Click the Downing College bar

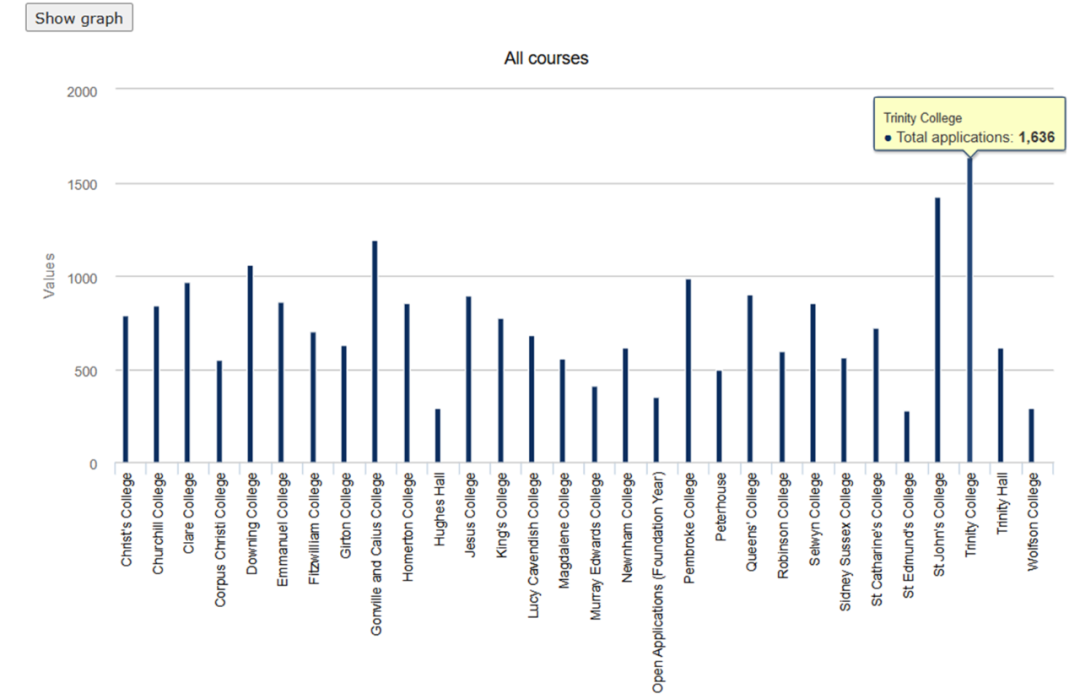click(x=250, y=365)
